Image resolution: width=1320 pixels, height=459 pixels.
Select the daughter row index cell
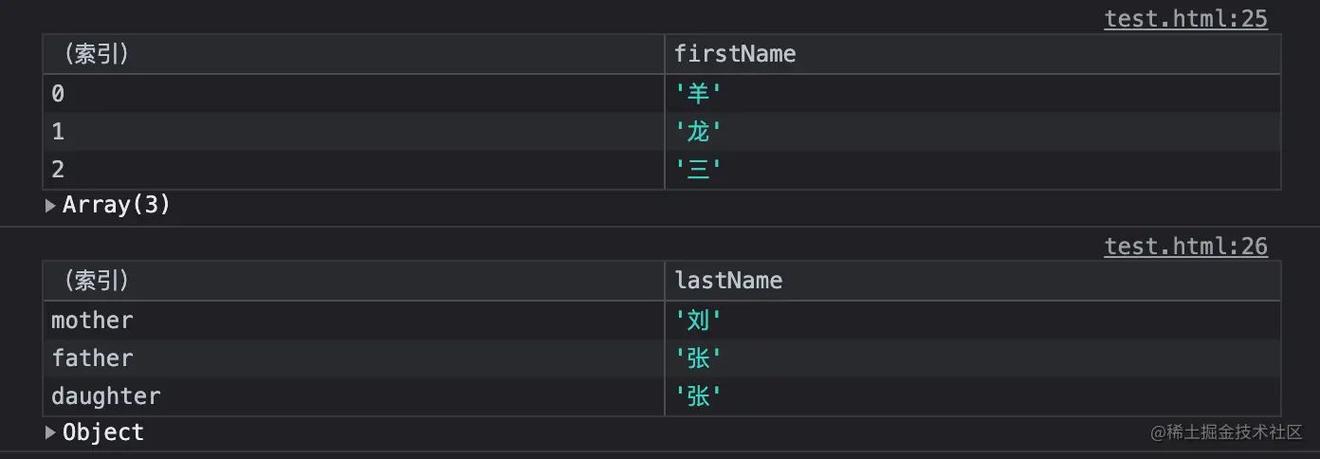pyautogui.click(x=105, y=397)
